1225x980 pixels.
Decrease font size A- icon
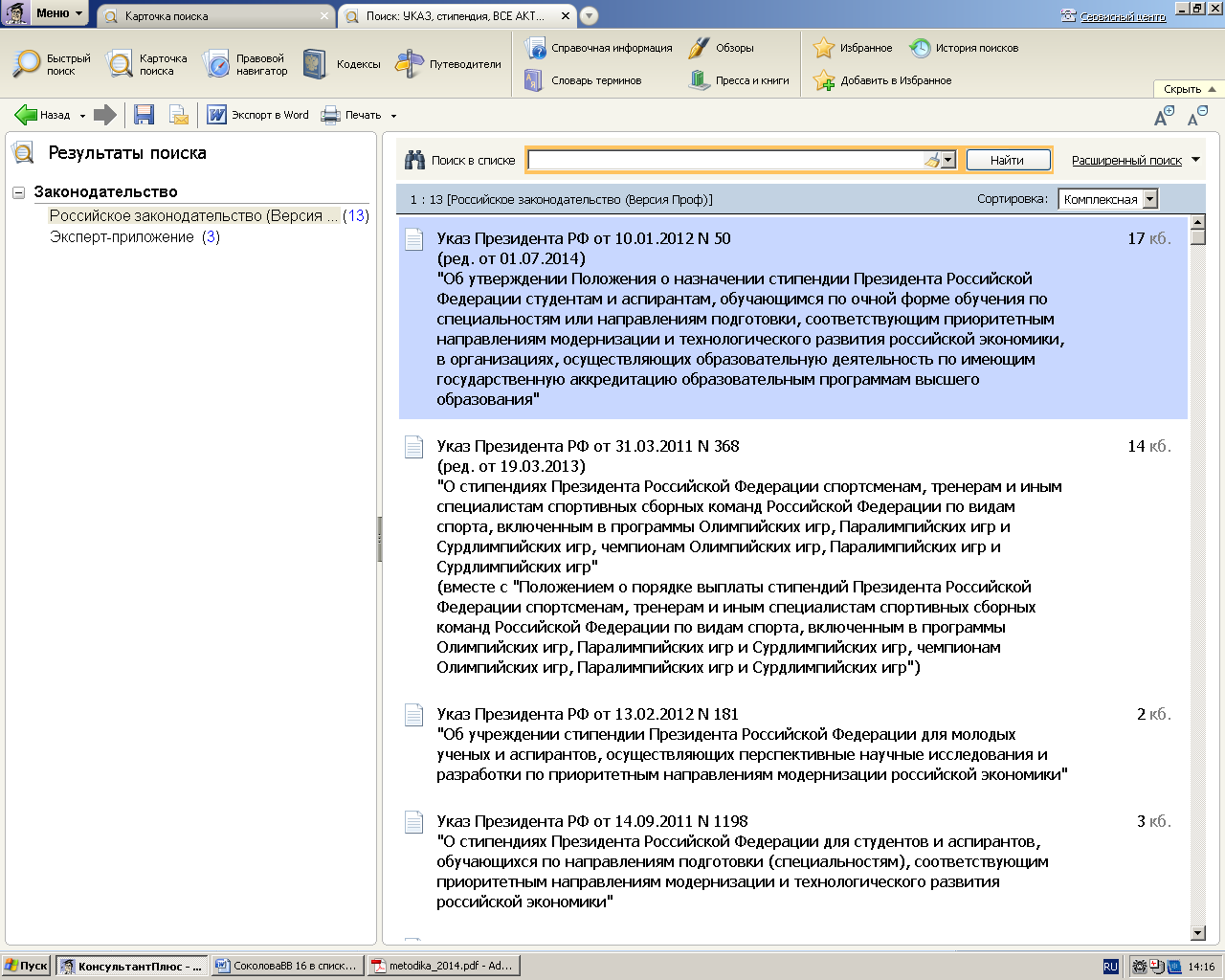click(1197, 116)
